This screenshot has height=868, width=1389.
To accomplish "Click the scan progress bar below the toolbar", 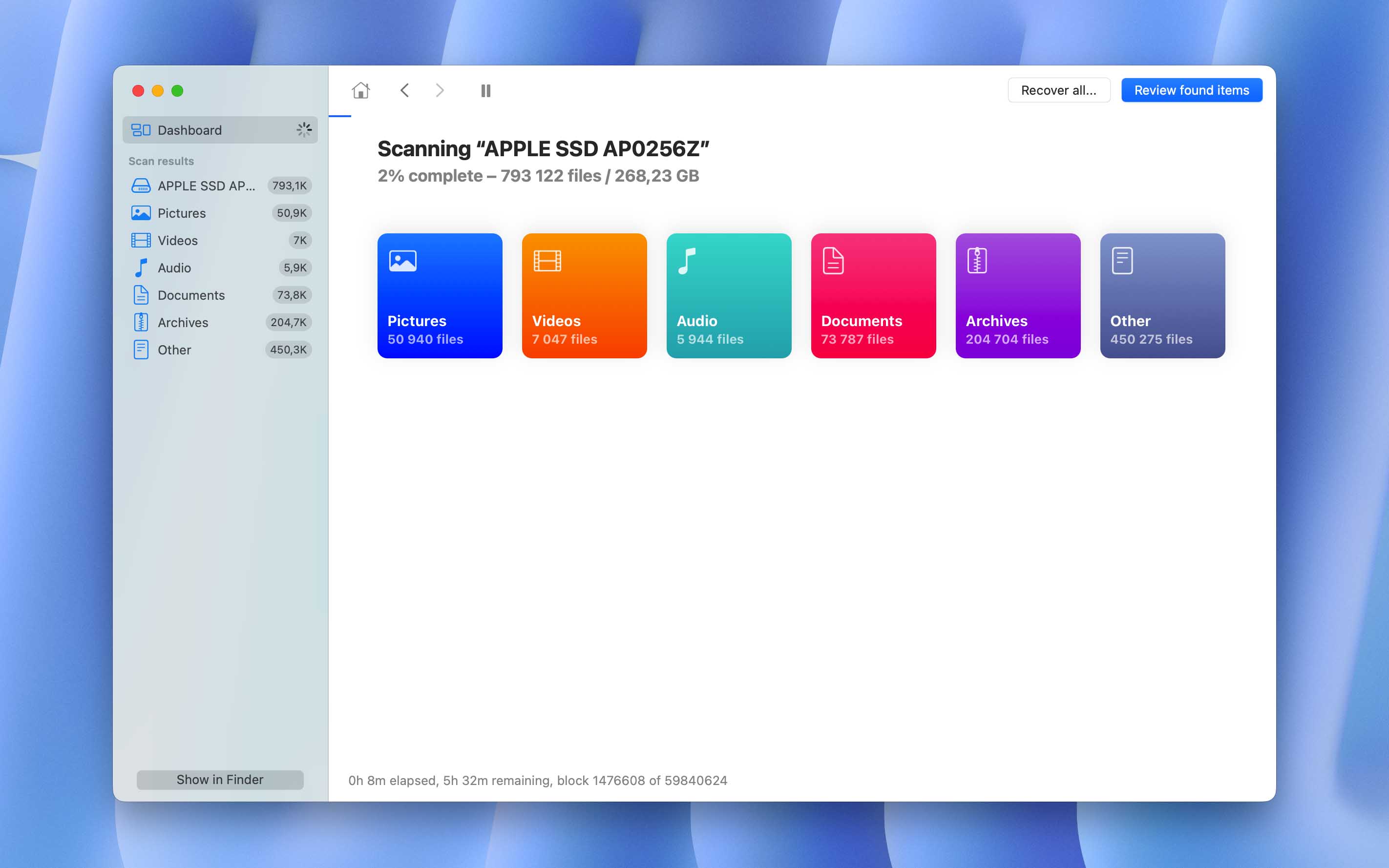I will [x=340, y=116].
